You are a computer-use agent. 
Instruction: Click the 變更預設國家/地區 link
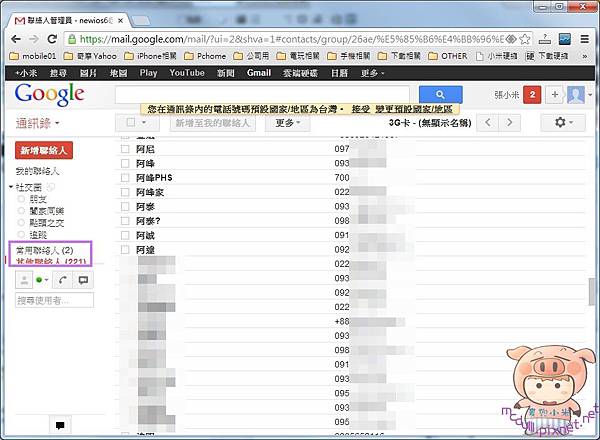coord(414,109)
